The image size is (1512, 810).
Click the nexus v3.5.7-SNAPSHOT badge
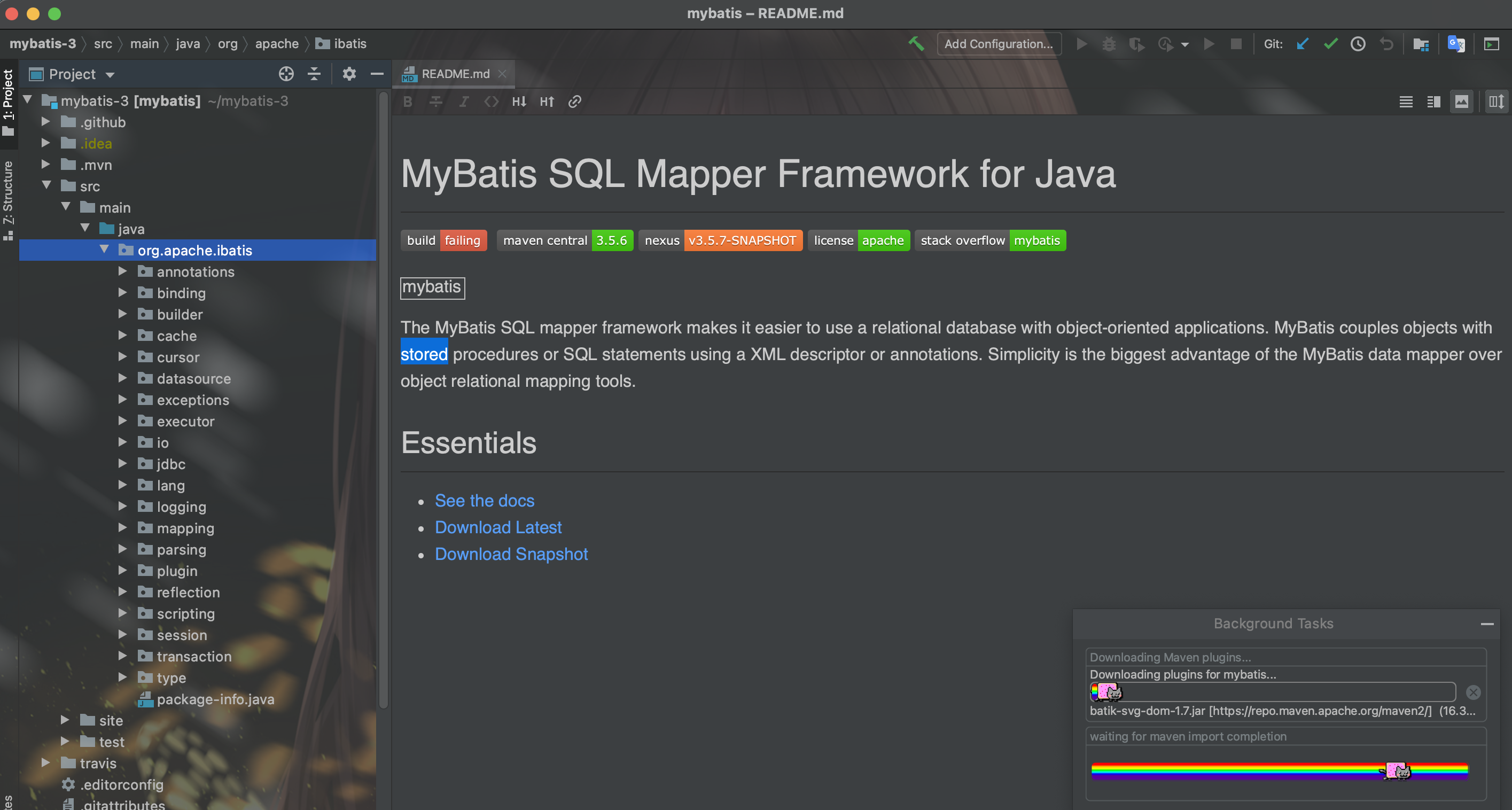pyautogui.click(x=720, y=240)
